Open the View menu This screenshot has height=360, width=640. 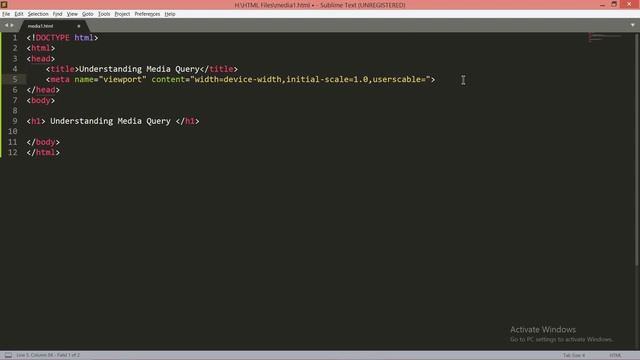tap(72, 14)
